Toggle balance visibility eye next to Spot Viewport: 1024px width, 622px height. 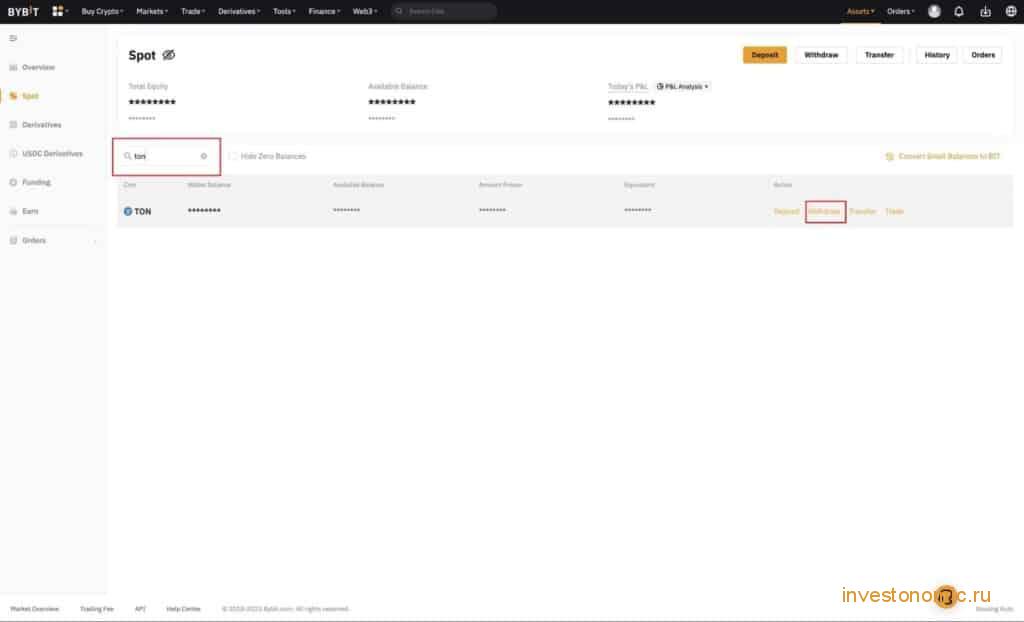[x=168, y=55]
